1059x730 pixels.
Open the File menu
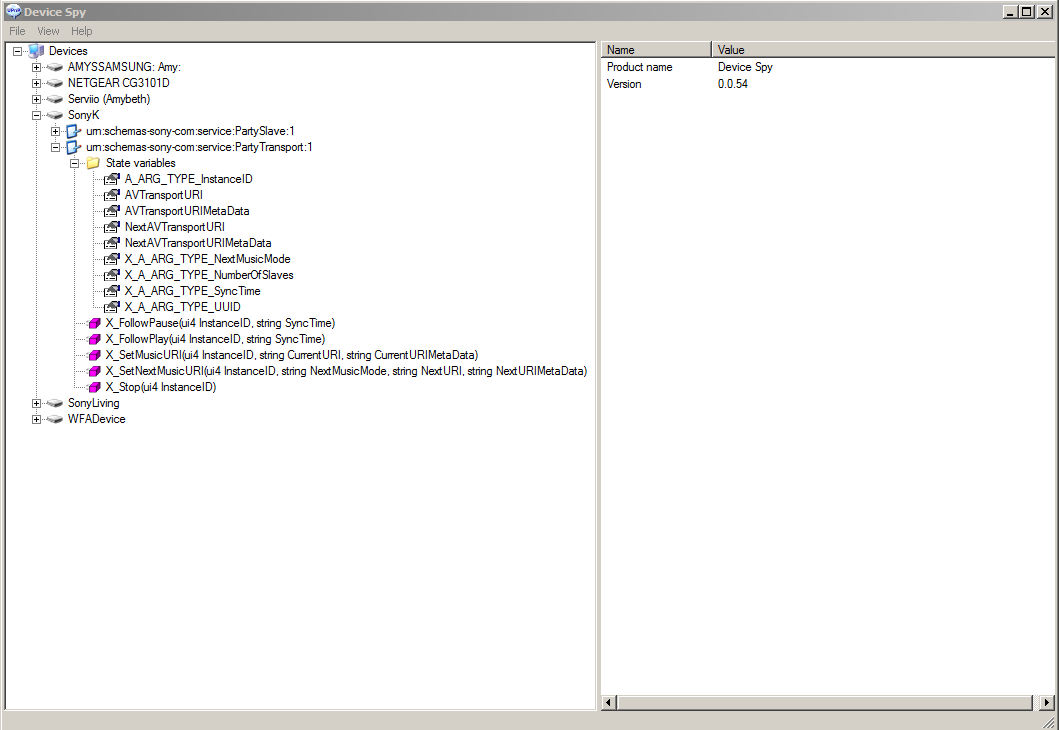click(17, 31)
